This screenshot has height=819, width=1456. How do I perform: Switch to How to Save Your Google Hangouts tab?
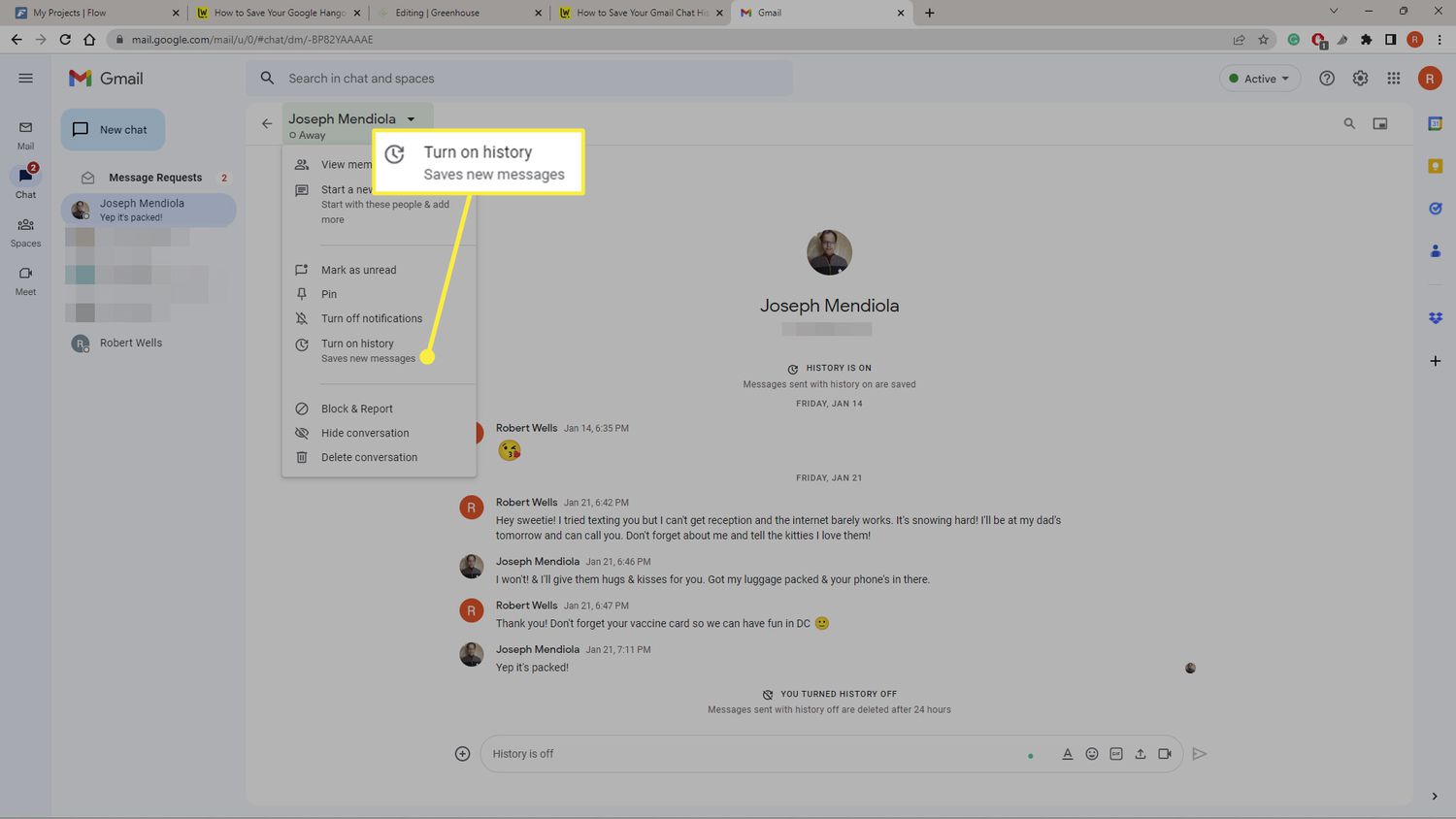click(278, 13)
